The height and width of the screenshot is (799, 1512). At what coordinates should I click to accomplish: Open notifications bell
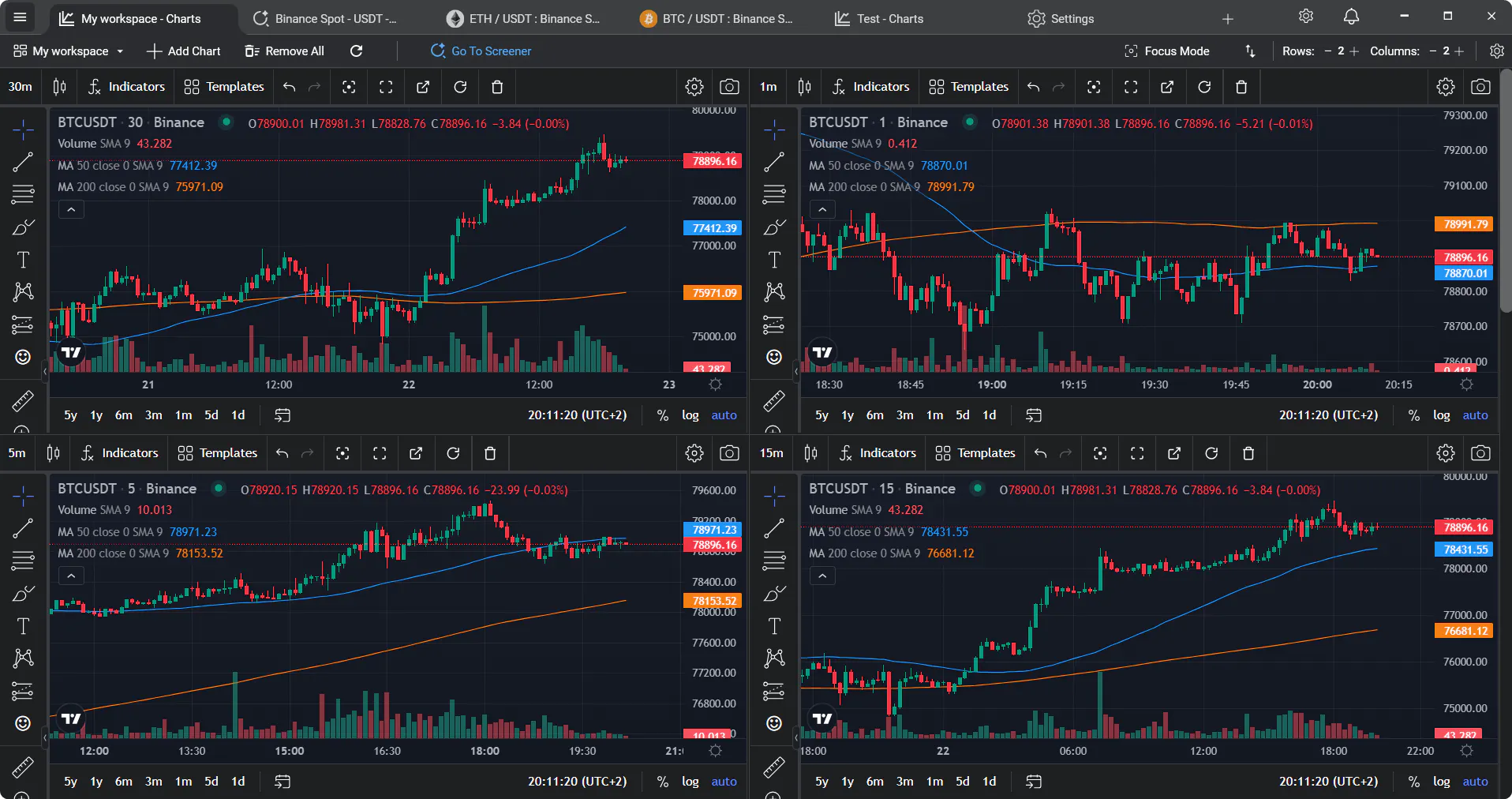pyautogui.click(x=1351, y=17)
